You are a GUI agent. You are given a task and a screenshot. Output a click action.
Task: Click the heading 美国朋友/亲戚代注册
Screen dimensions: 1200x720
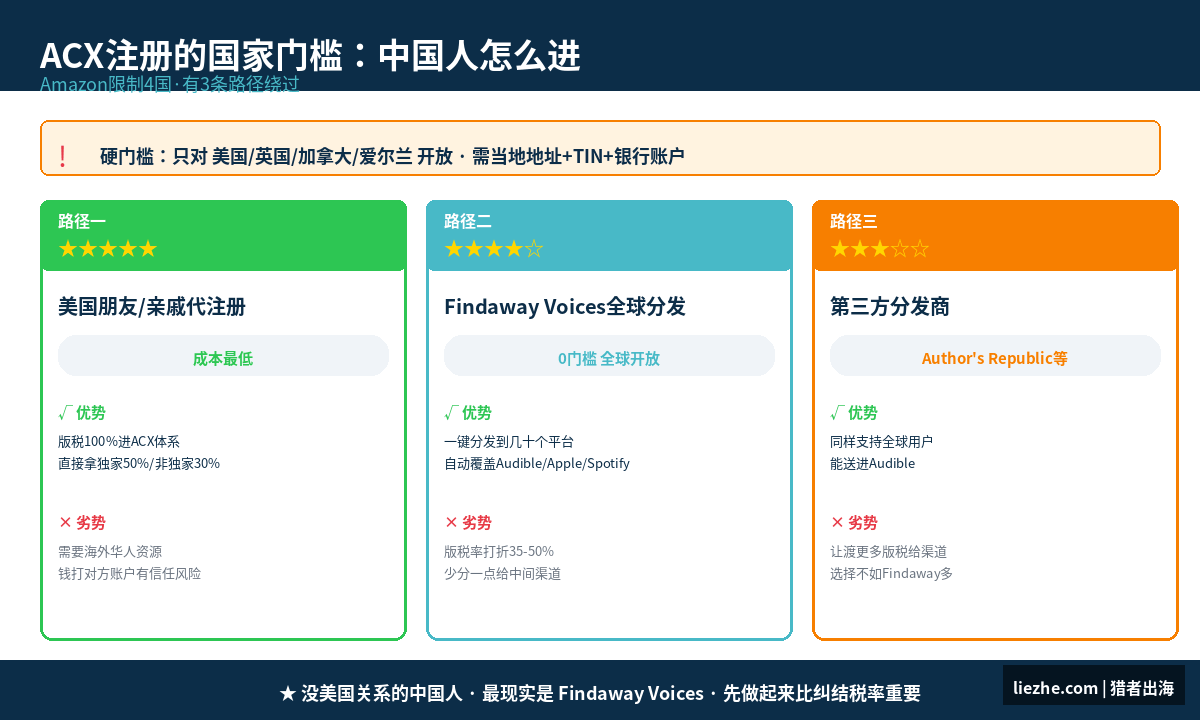click(152, 307)
